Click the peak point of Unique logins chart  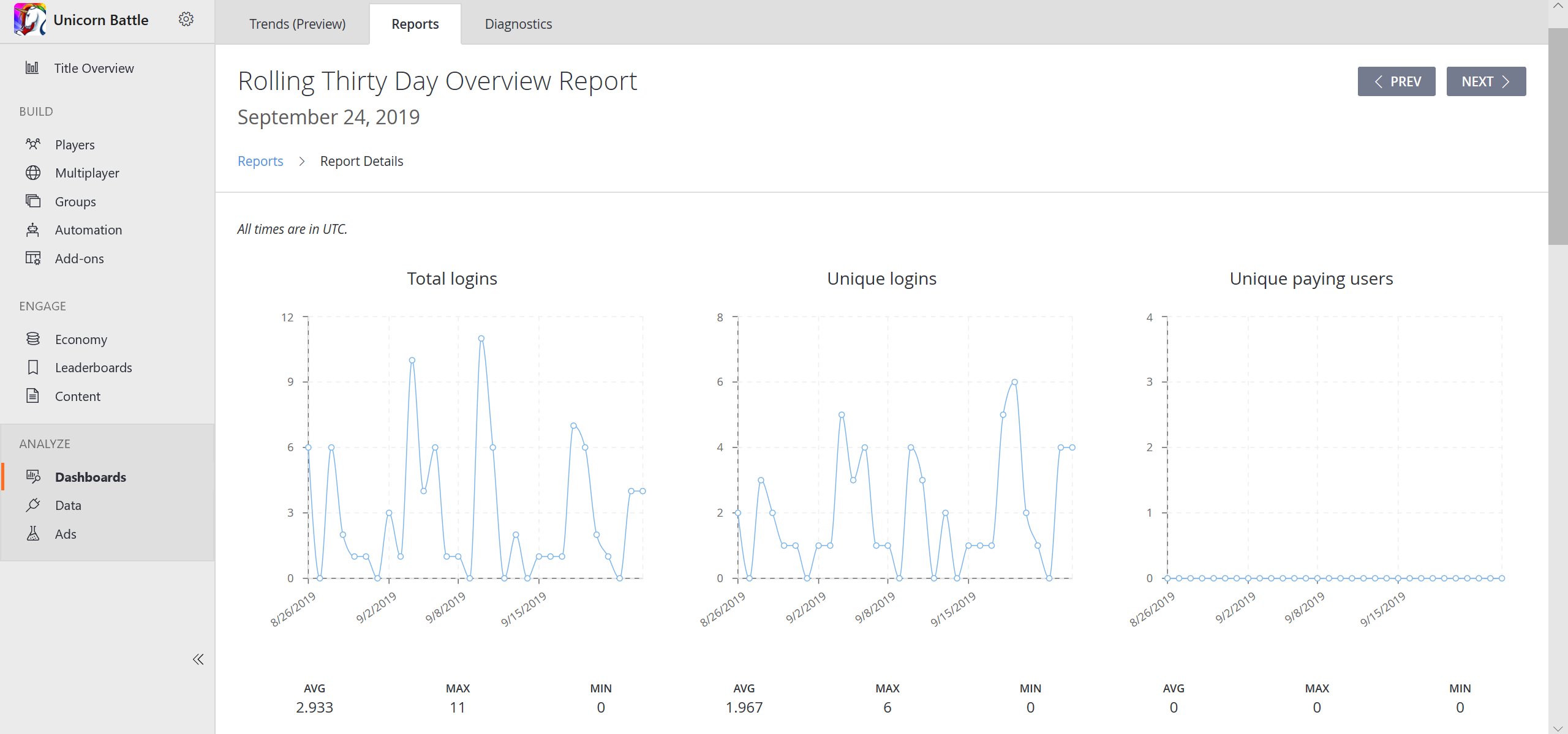point(1015,382)
